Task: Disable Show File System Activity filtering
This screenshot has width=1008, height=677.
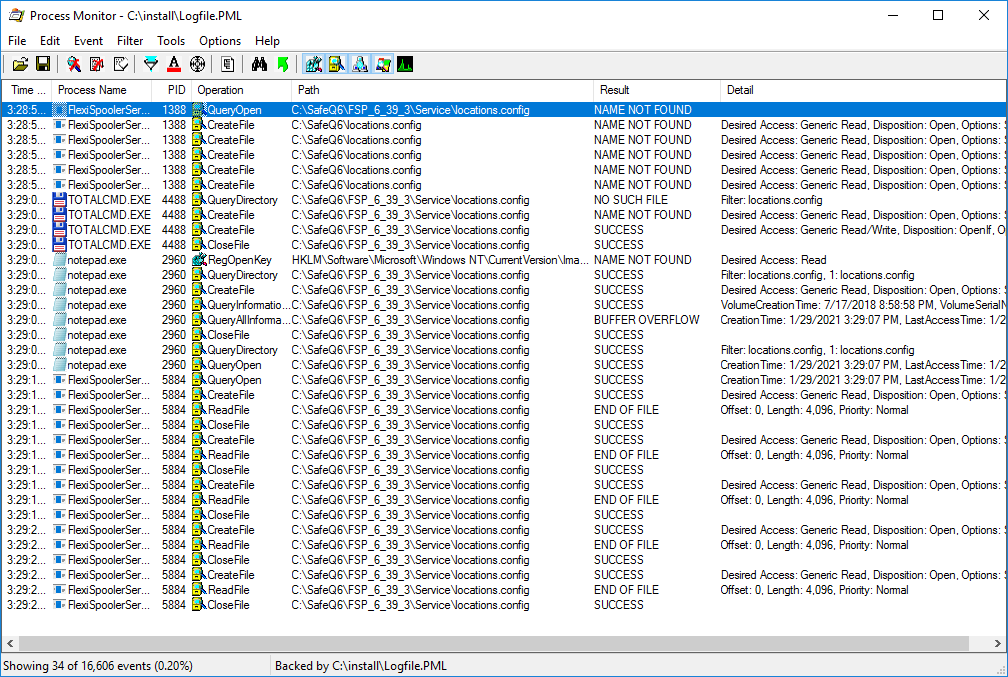Action: pyautogui.click(x=338, y=63)
